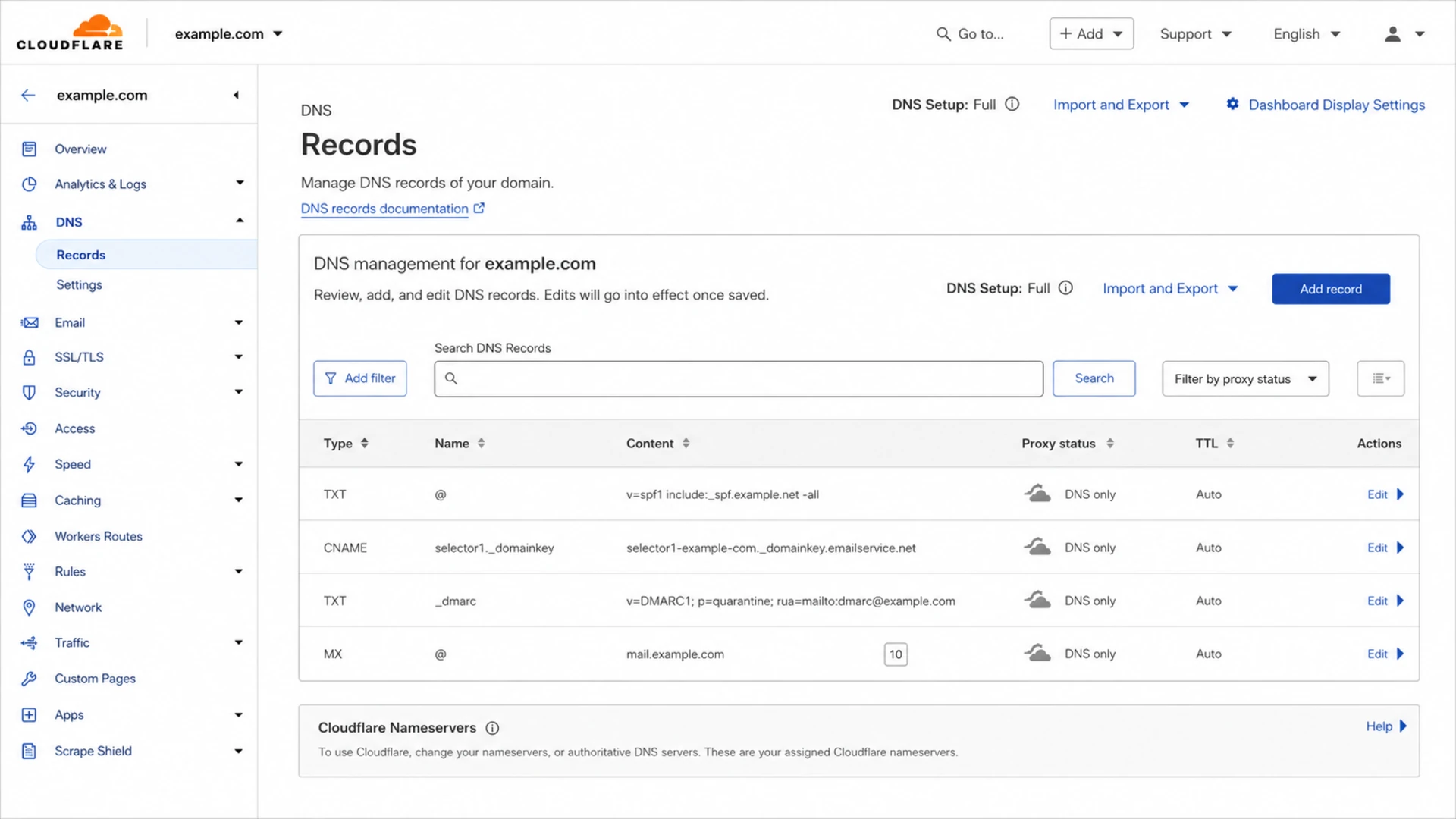Screen dimensions: 1456x819
Task: Click the Overview sidebar icon
Action: (x=29, y=149)
